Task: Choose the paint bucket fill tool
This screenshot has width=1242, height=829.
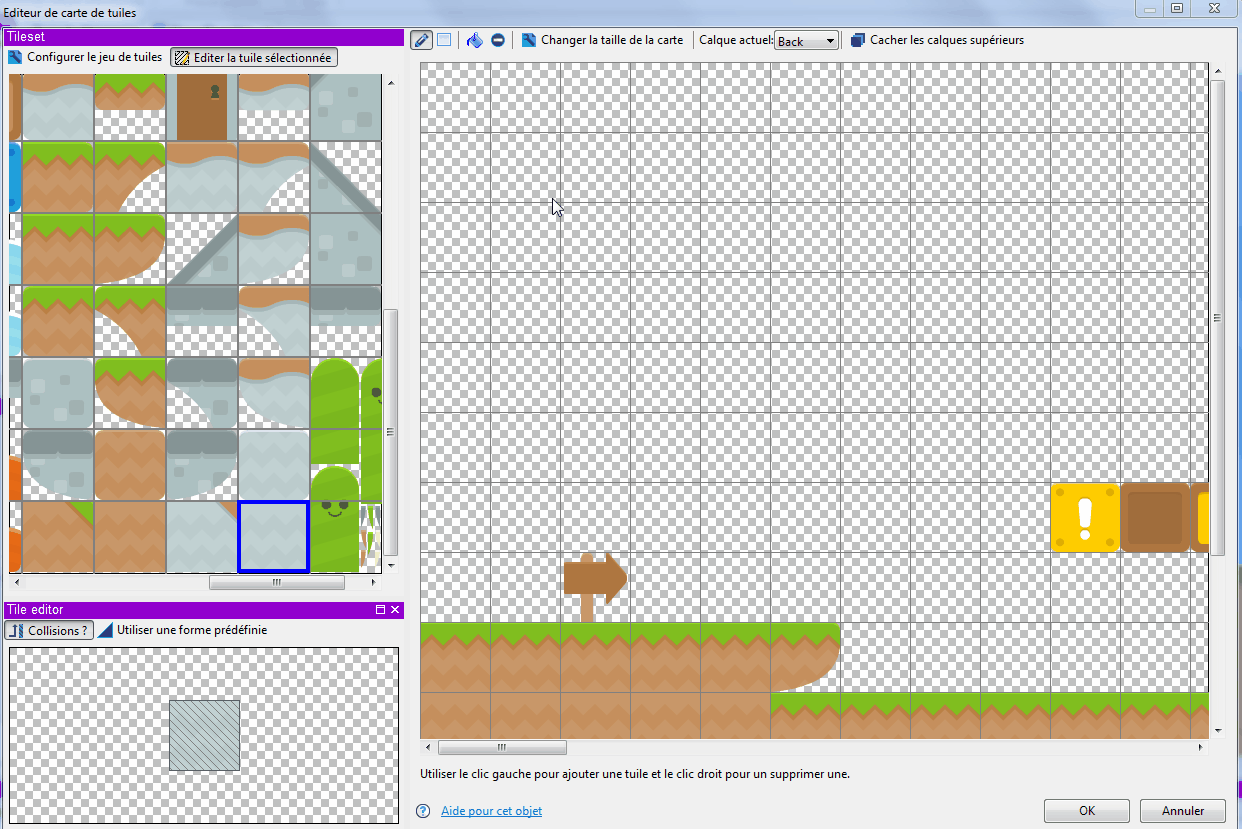Action: point(475,40)
